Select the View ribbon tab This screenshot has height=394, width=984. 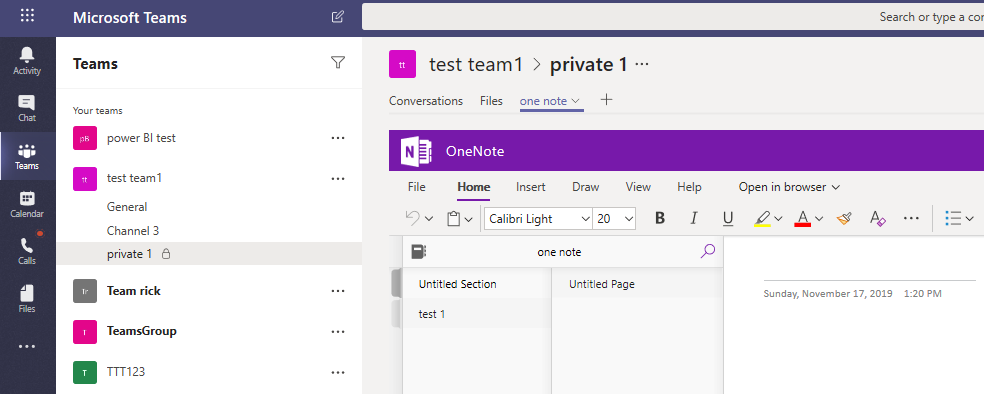(x=638, y=187)
